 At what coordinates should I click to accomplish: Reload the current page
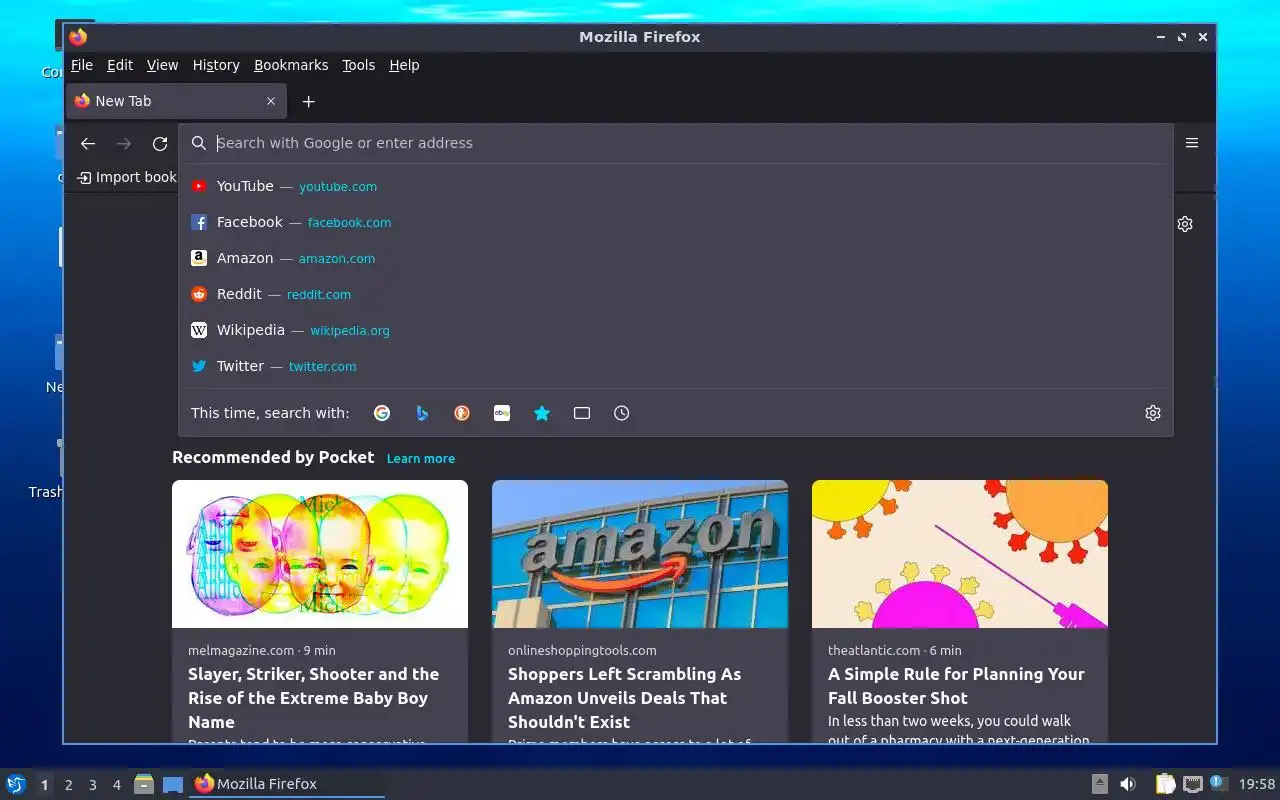(160, 143)
